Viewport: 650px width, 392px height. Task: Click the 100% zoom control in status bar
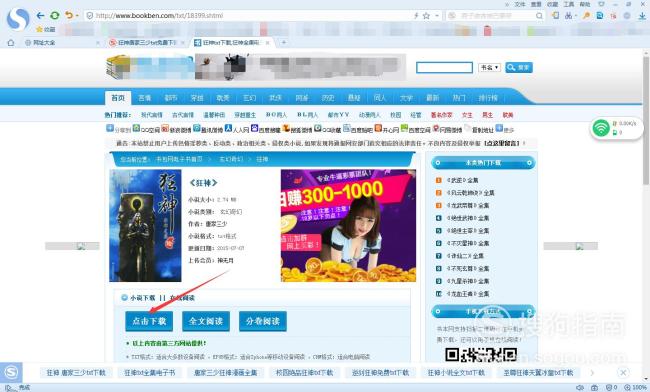(x=636, y=388)
